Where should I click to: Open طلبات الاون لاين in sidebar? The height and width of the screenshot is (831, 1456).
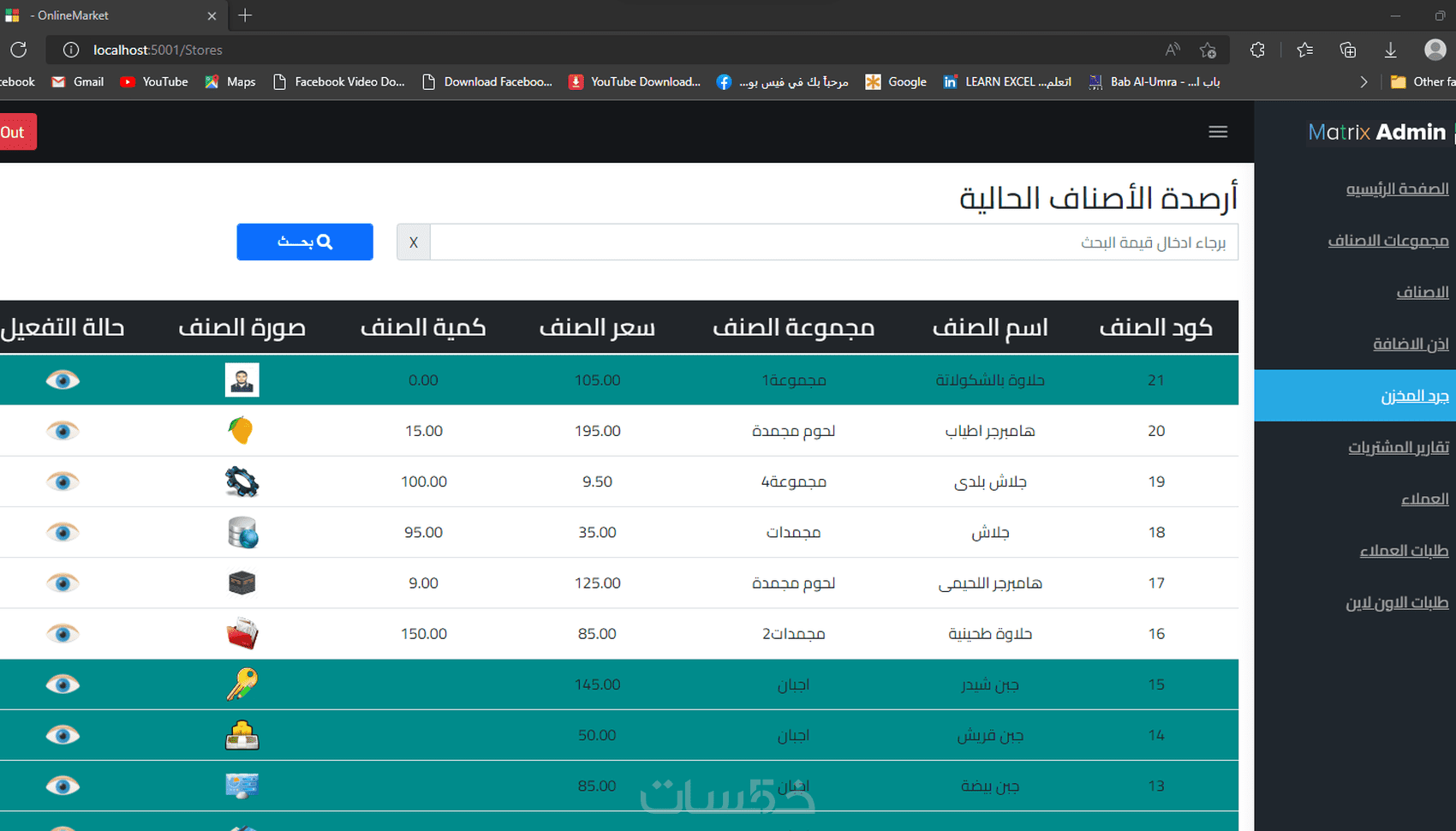pos(1397,602)
